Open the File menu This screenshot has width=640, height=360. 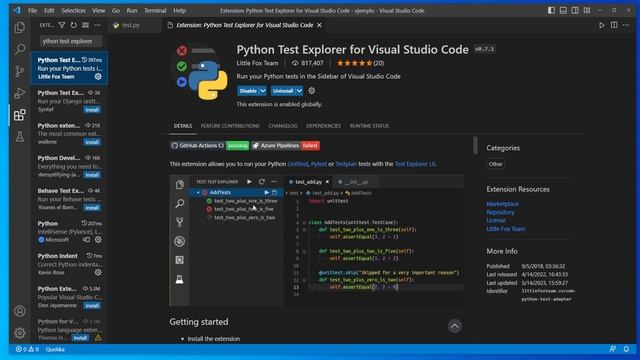pyautogui.click(x=33, y=11)
